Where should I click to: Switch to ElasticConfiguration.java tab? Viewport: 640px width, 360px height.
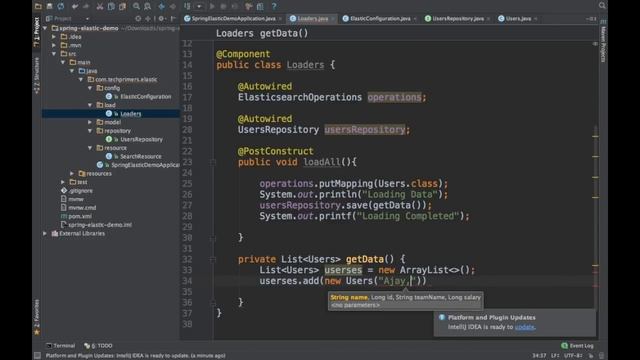click(x=380, y=18)
